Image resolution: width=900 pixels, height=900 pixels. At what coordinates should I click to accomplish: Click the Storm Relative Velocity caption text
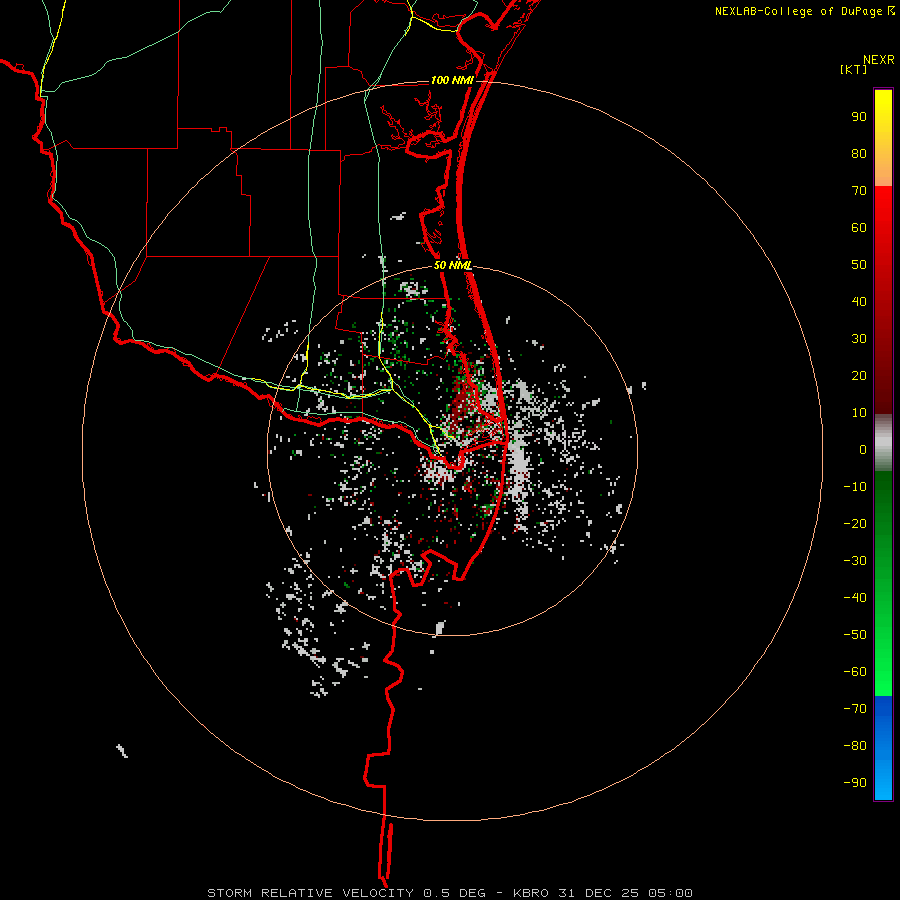[310, 893]
